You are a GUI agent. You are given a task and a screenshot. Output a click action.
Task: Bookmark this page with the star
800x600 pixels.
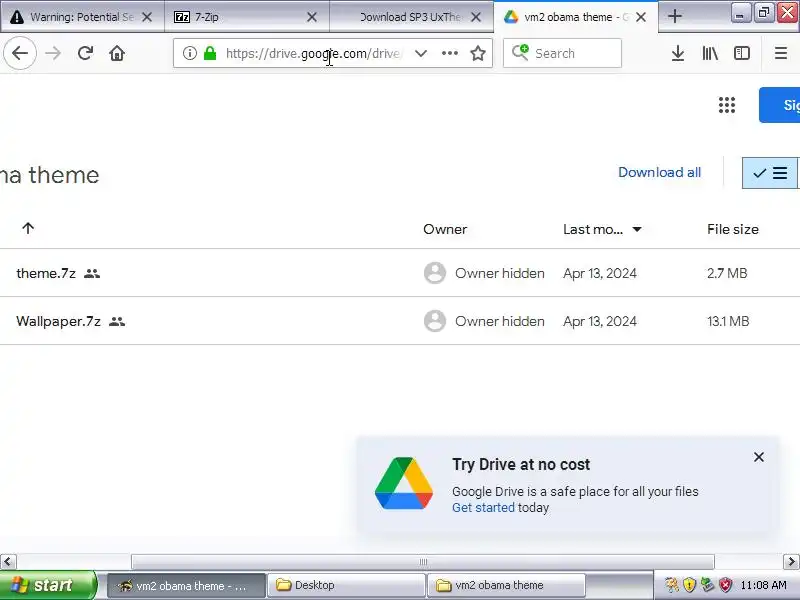(478, 53)
